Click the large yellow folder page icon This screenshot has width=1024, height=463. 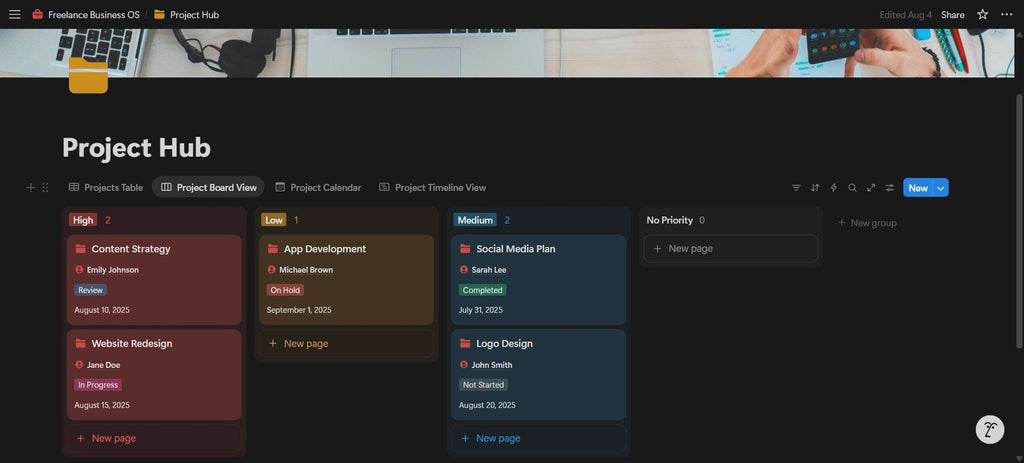[x=88, y=75]
